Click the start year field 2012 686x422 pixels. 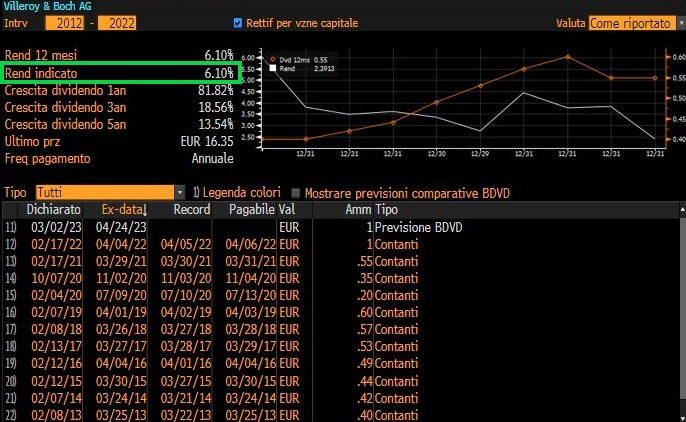pyautogui.click(x=64, y=23)
